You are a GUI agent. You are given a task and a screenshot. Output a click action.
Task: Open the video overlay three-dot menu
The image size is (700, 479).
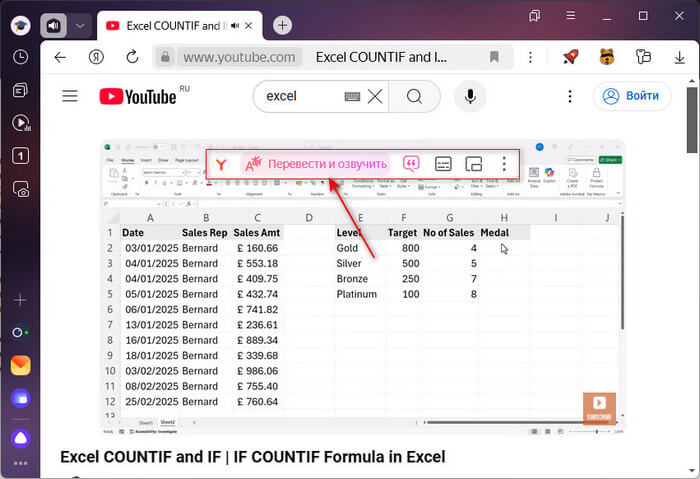click(504, 163)
